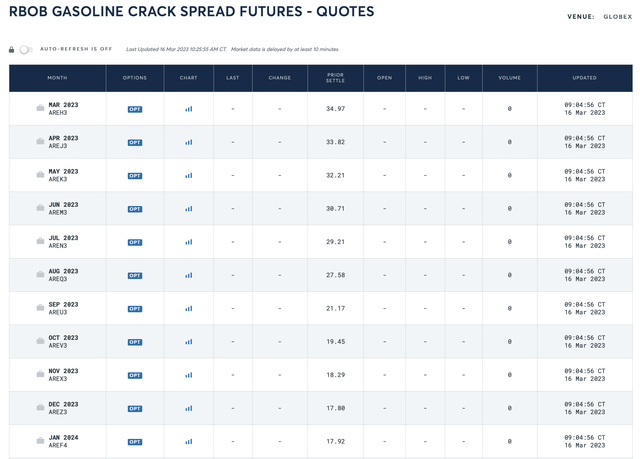Open options for the JUN 2023 contract

[x=134, y=209]
